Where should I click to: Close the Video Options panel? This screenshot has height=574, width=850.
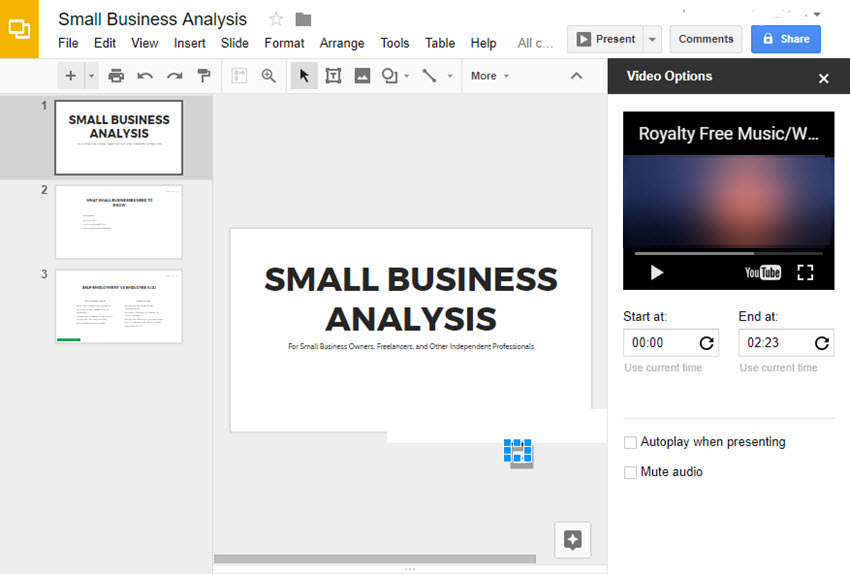[x=823, y=79]
